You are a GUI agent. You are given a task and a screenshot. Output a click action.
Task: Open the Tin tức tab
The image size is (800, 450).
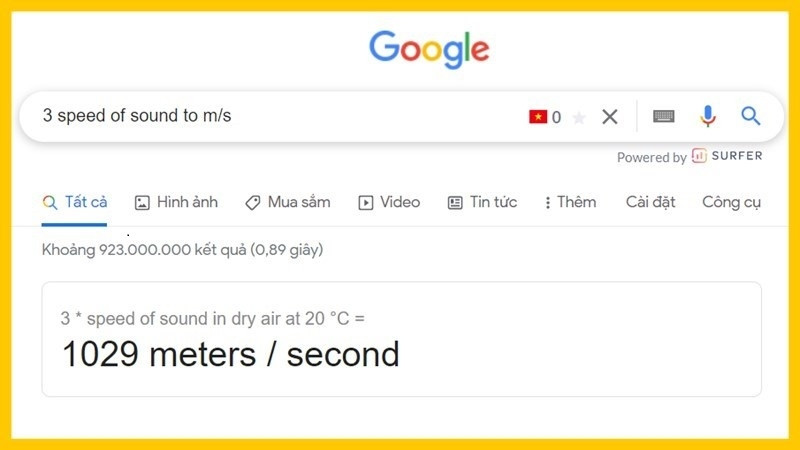point(482,202)
